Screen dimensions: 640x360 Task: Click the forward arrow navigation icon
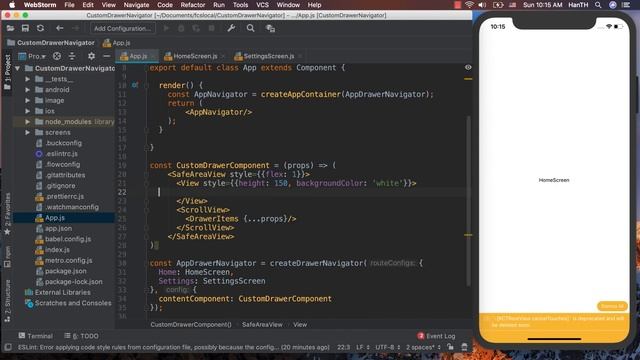coord(76,28)
